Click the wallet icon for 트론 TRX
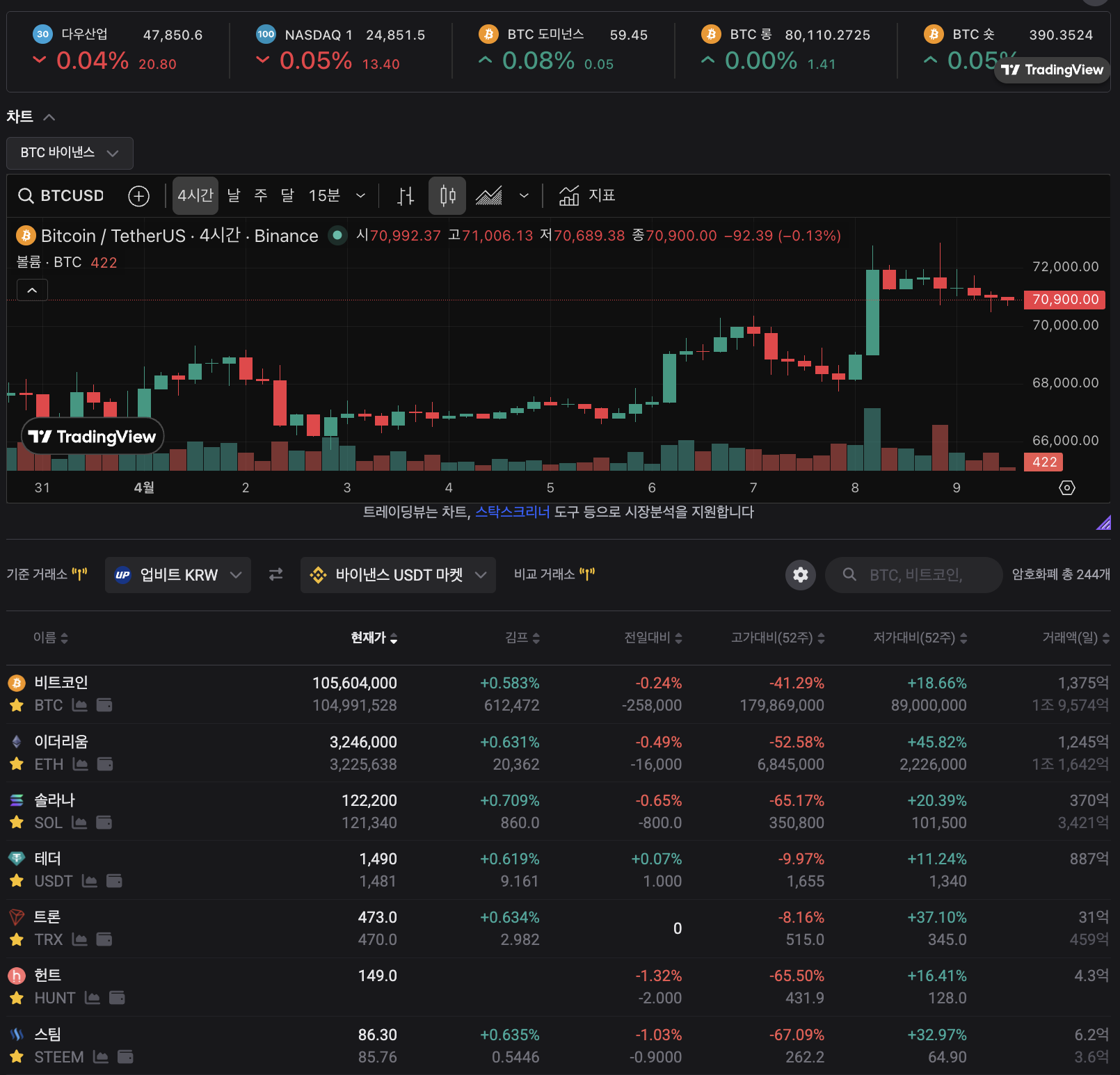This screenshot has height=1075, width=1120. point(104,939)
